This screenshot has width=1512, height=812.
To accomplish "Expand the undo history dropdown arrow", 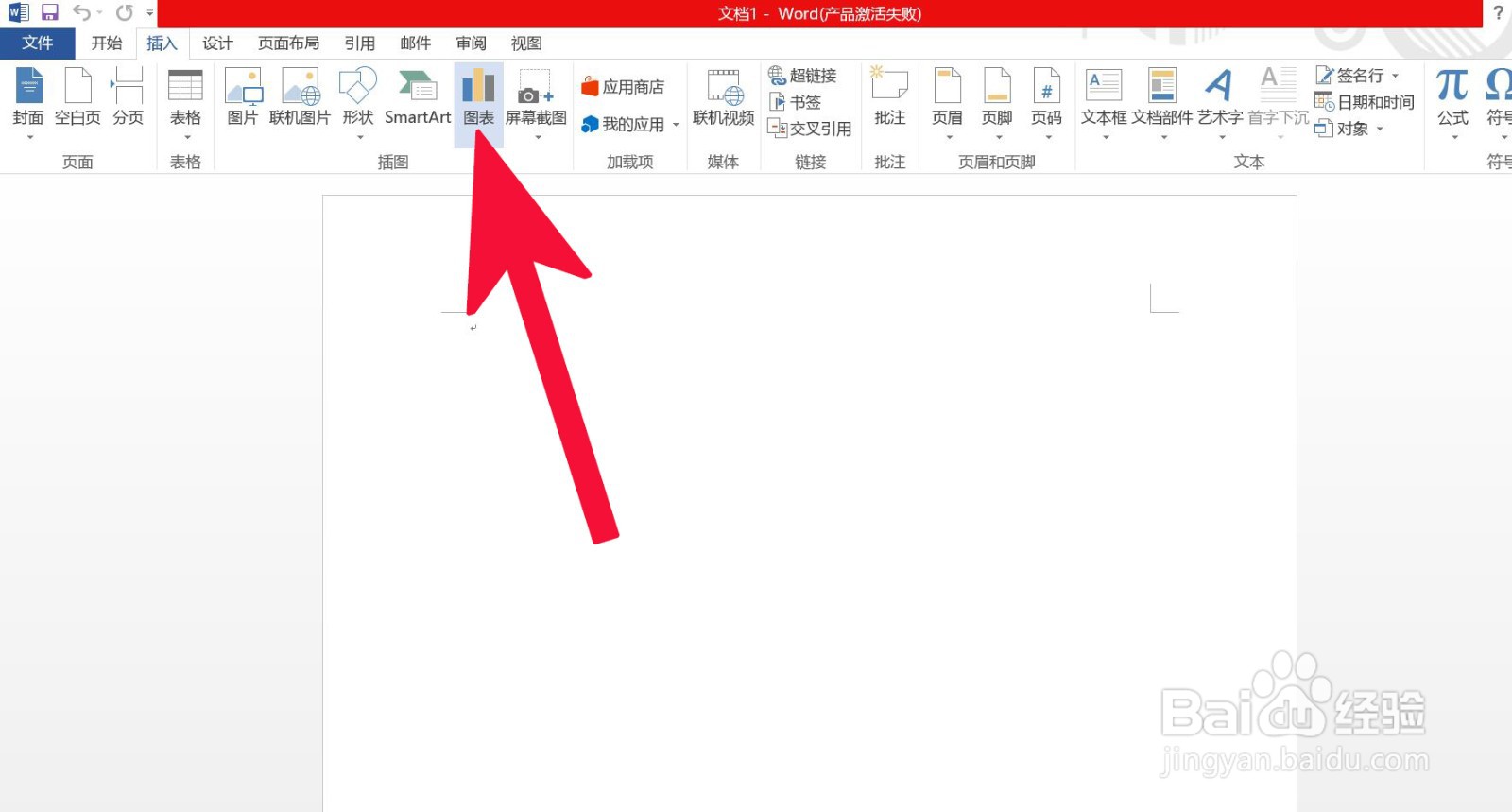I will point(99,13).
